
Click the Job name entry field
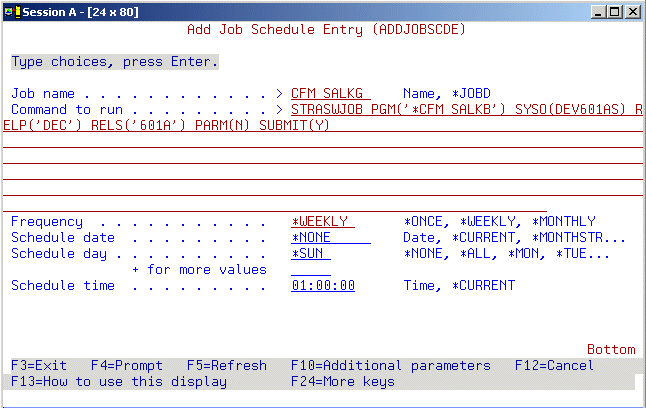click(330, 93)
